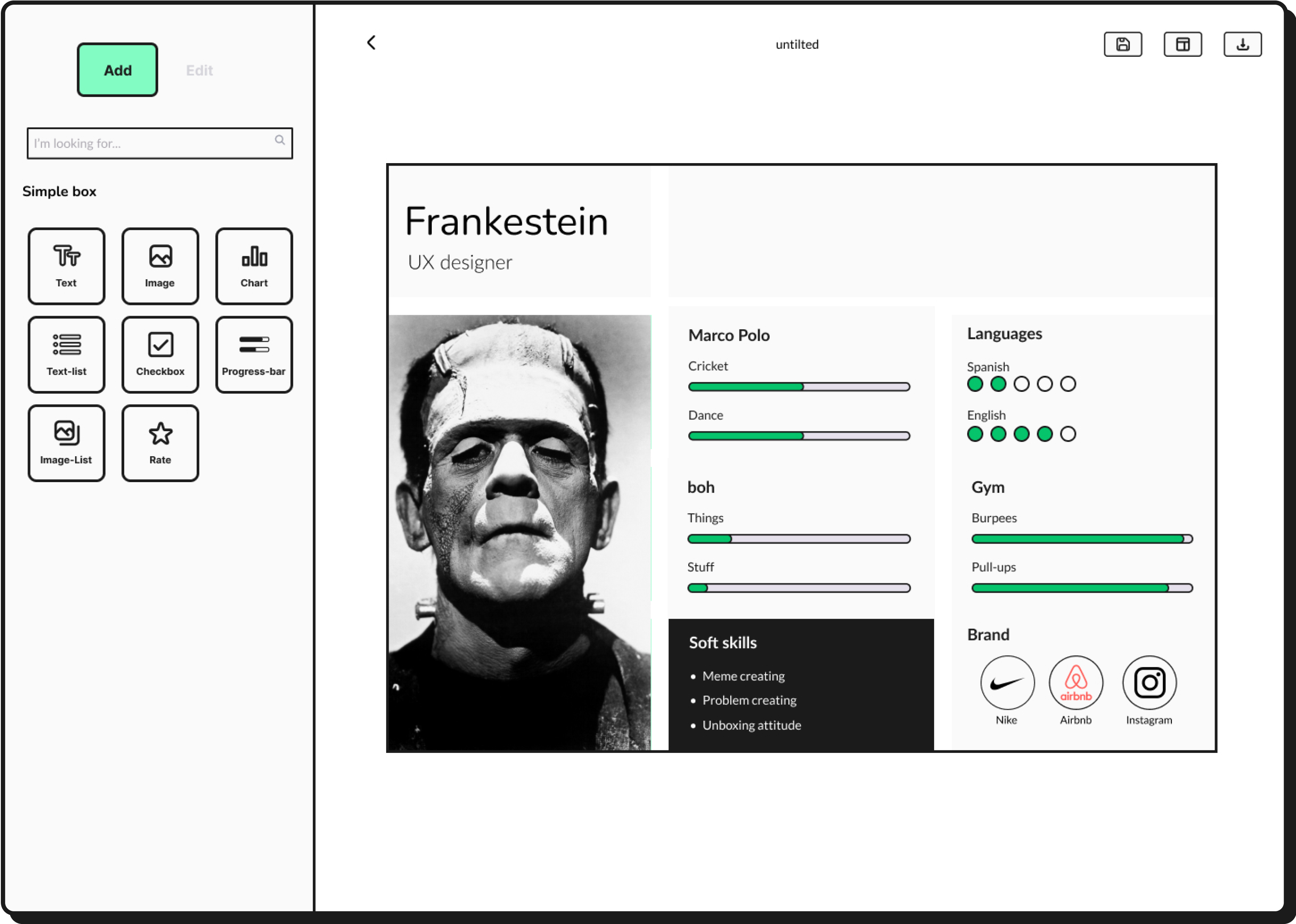1296x924 pixels.
Task: Insert a Chart box
Action: click(x=254, y=266)
